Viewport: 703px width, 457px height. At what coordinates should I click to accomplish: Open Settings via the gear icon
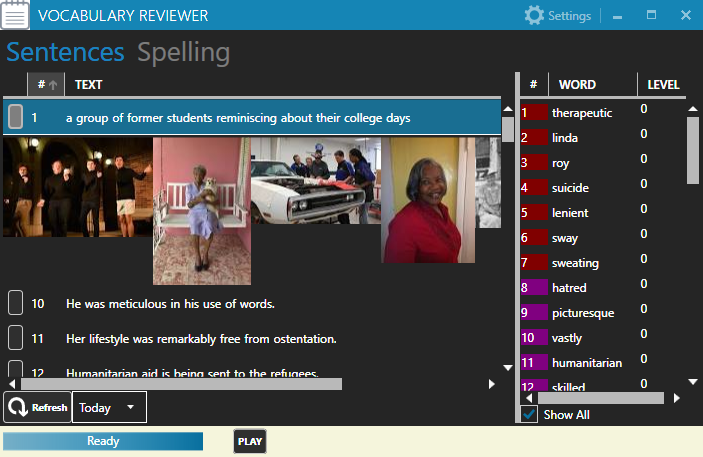click(535, 16)
